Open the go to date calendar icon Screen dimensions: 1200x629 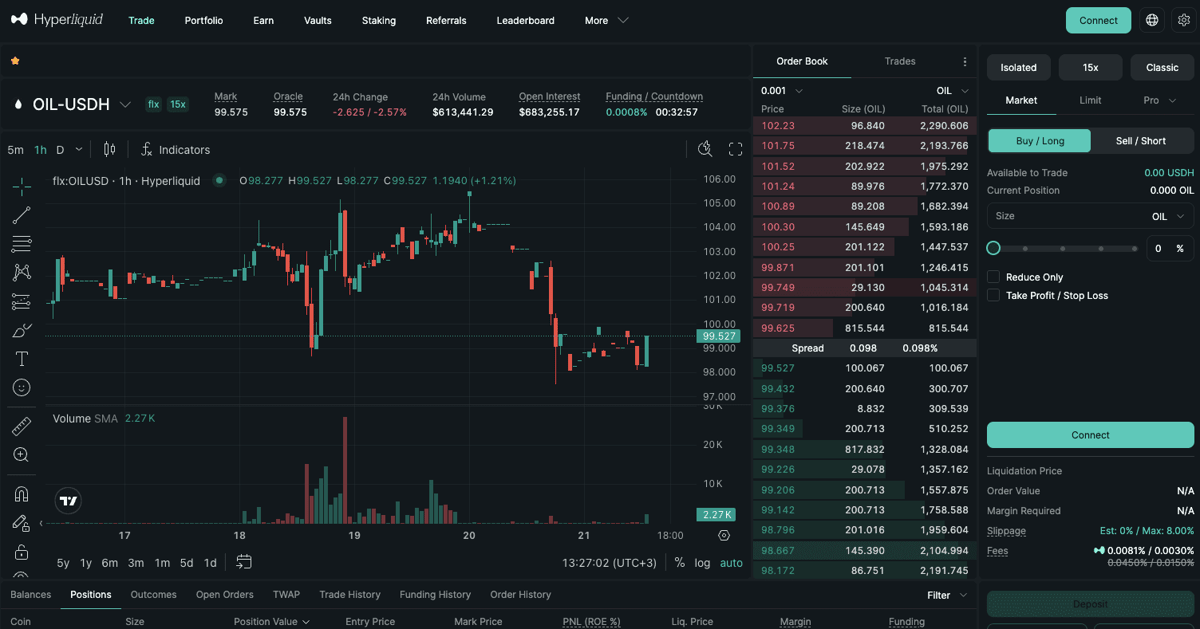pyautogui.click(x=244, y=562)
